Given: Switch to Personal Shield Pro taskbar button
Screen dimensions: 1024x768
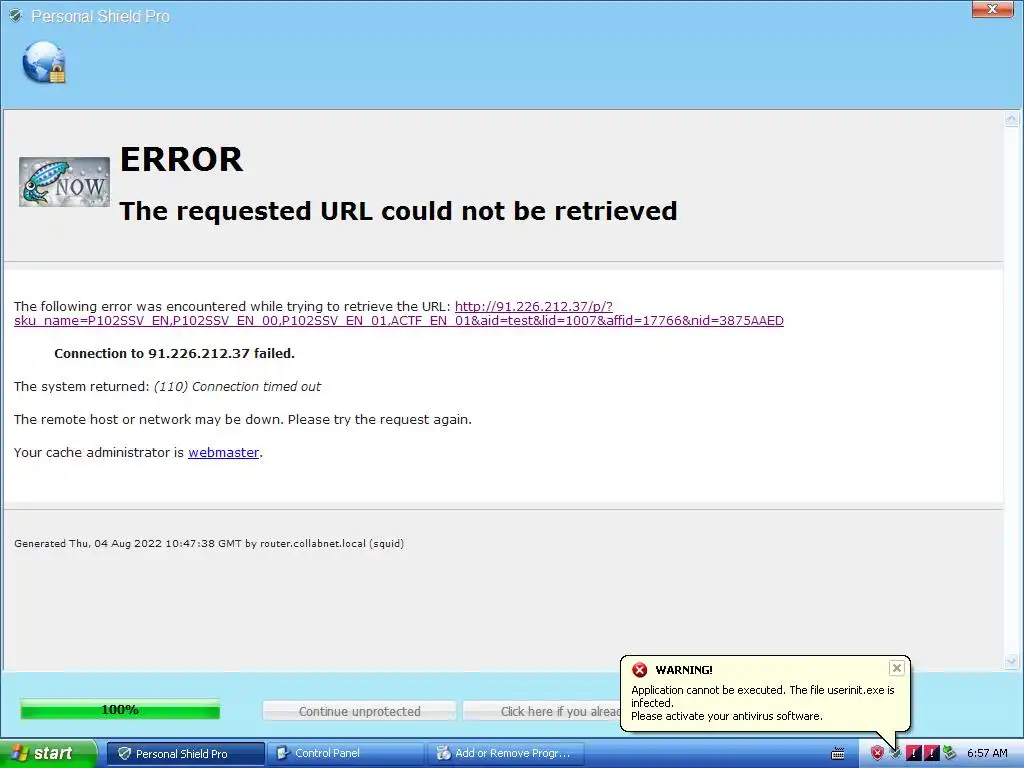Looking at the screenshot, I should [x=185, y=754].
